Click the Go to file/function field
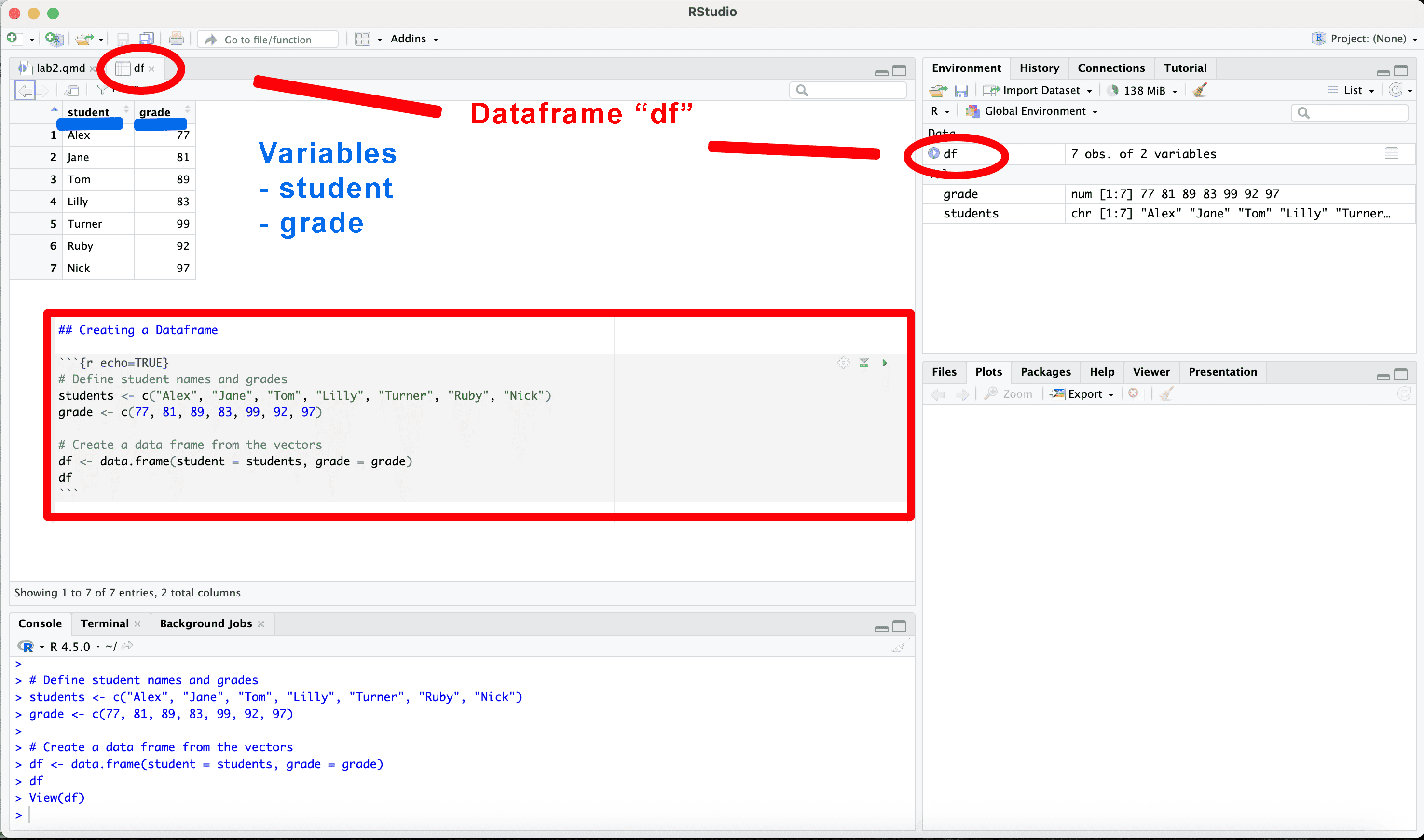 (x=268, y=39)
